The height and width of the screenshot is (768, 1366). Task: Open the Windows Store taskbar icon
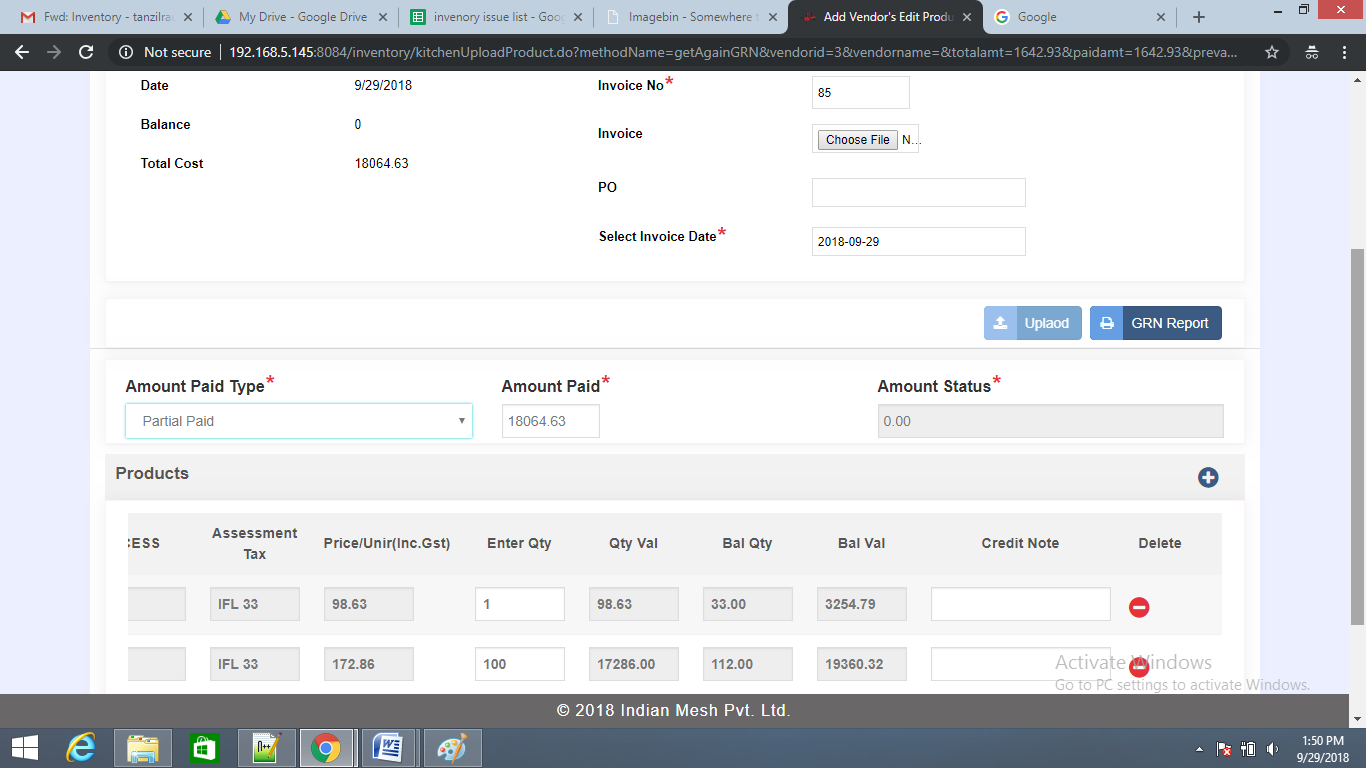pos(204,748)
